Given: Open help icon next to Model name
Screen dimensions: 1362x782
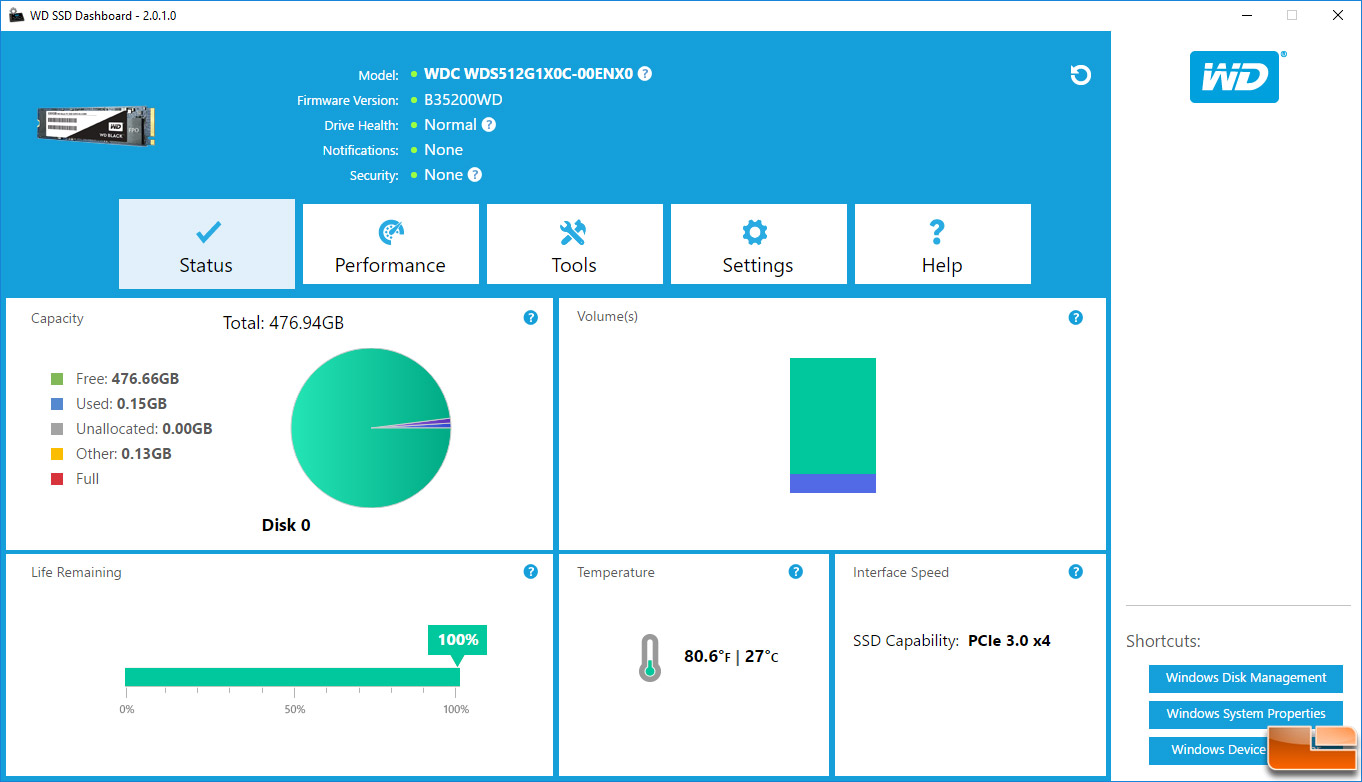Looking at the screenshot, I should (x=645, y=74).
